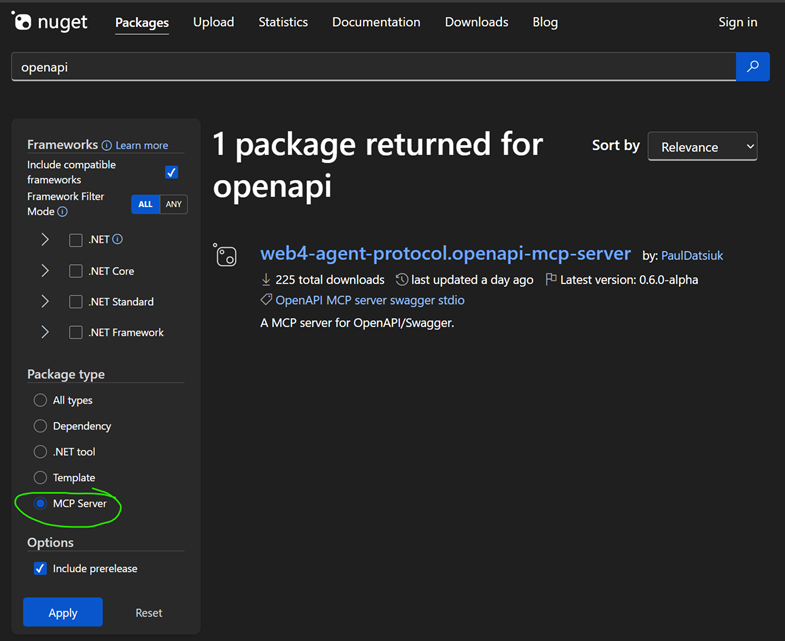Check the .NET Core checkbox

(x=76, y=271)
